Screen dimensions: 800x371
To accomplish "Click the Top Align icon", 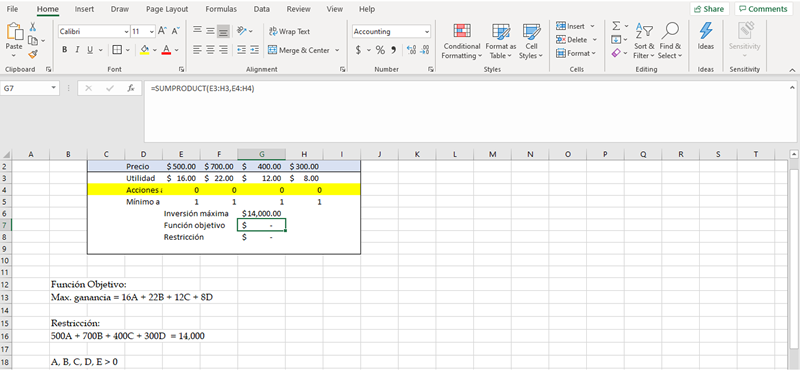I will point(197,31).
